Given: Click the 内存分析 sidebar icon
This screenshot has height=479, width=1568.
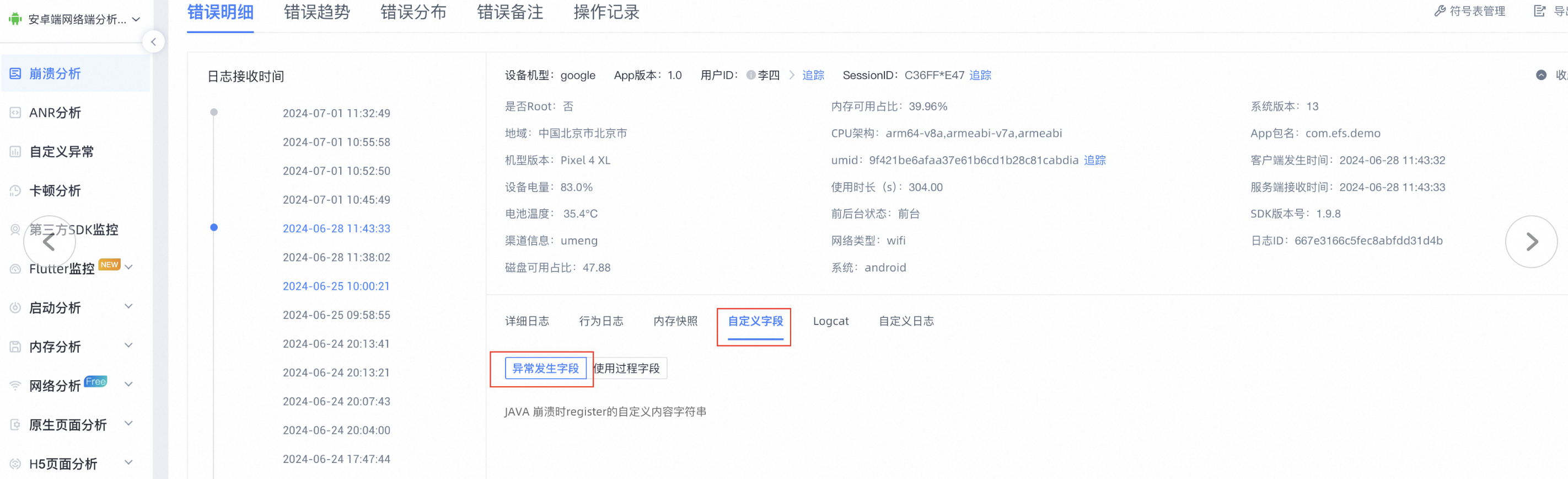Looking at the screenshot, I should coord(15,347).
